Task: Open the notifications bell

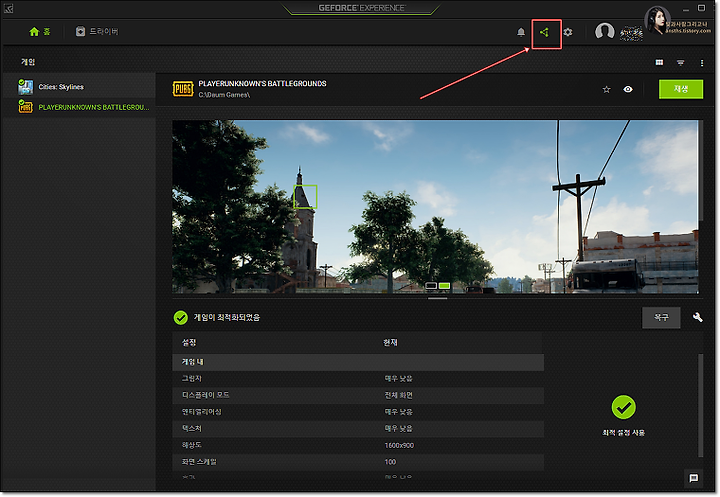Action: pyautogui.click(x=521, y=32)
